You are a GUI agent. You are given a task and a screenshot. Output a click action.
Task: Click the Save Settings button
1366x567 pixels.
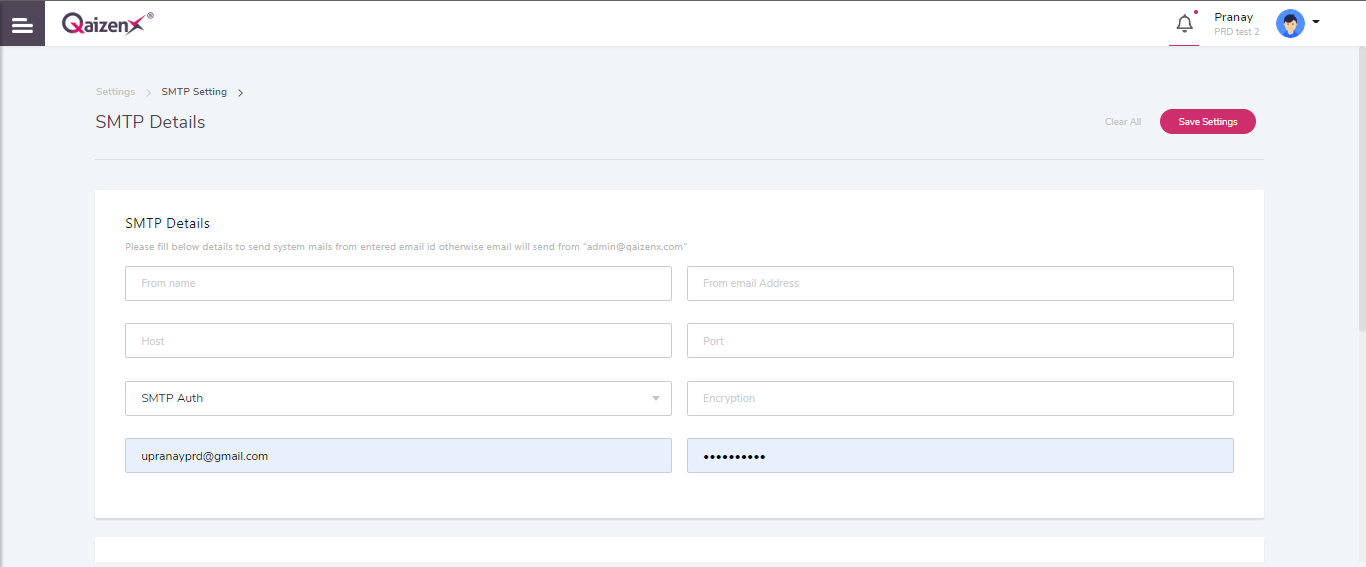click(x=1207, y=122)
